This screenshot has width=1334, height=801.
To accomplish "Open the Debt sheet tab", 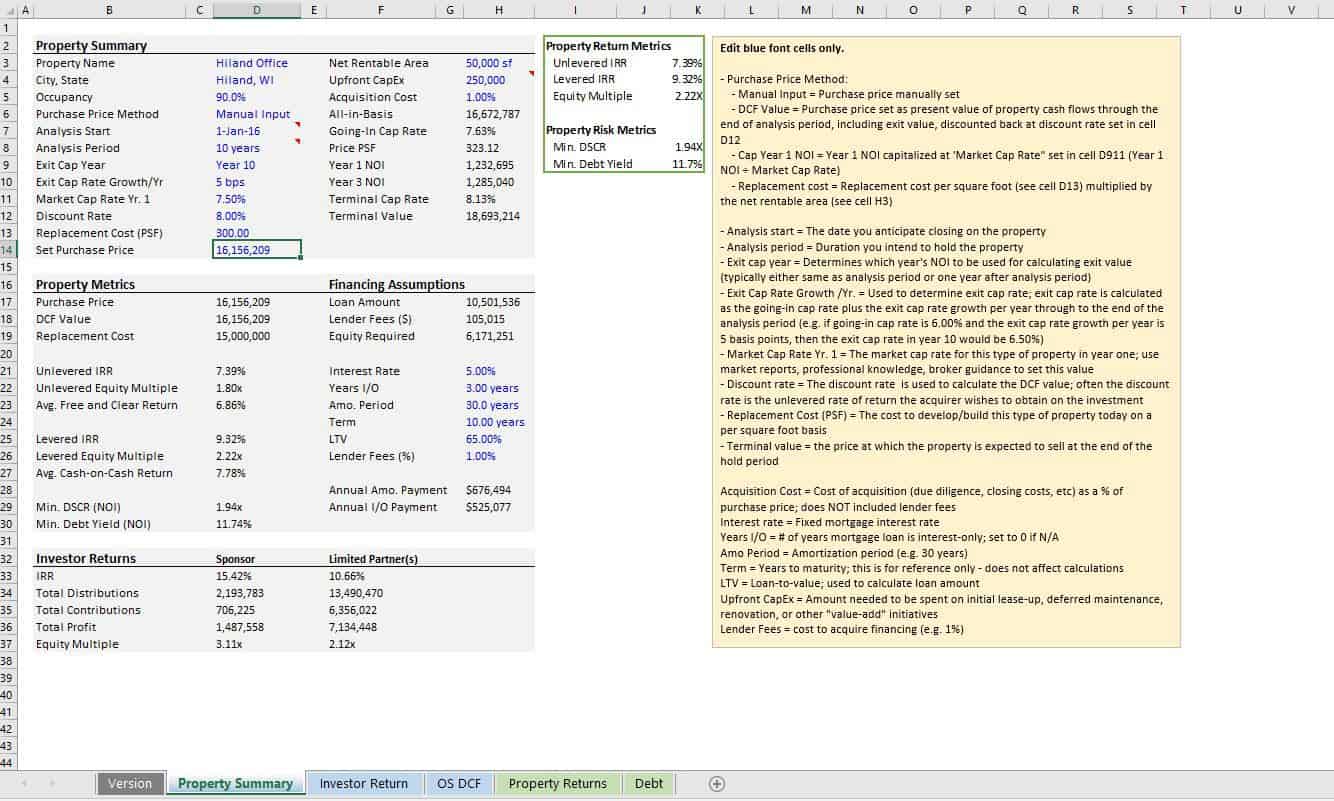I will coord(648,784).
